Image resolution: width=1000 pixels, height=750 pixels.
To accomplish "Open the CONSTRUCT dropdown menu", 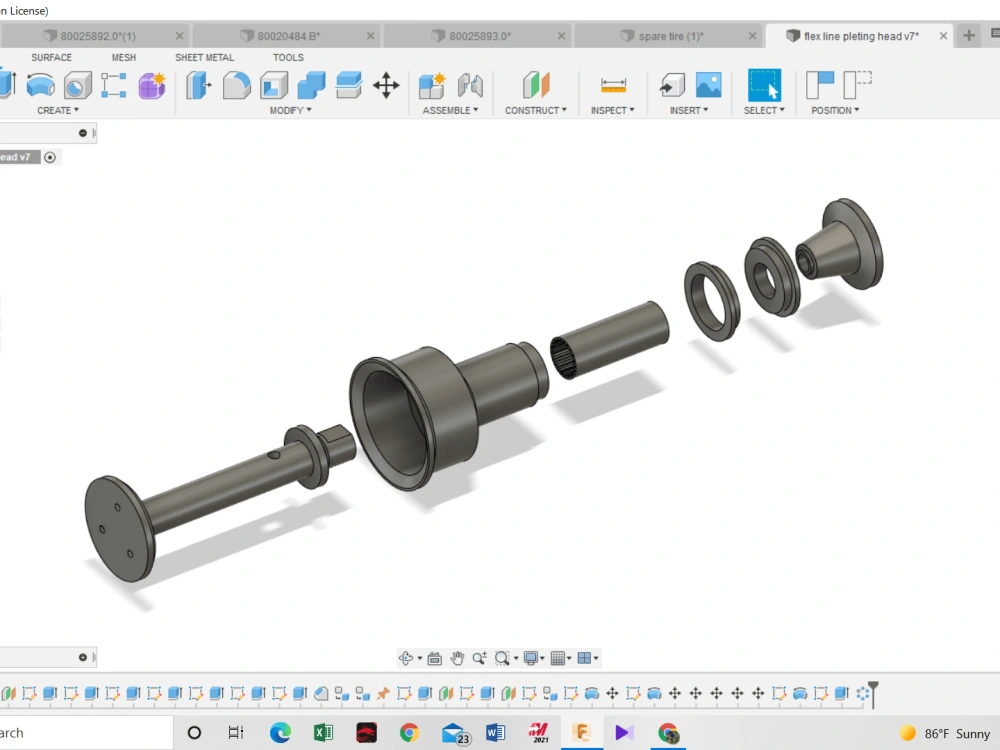I will (x=536, y=110).
